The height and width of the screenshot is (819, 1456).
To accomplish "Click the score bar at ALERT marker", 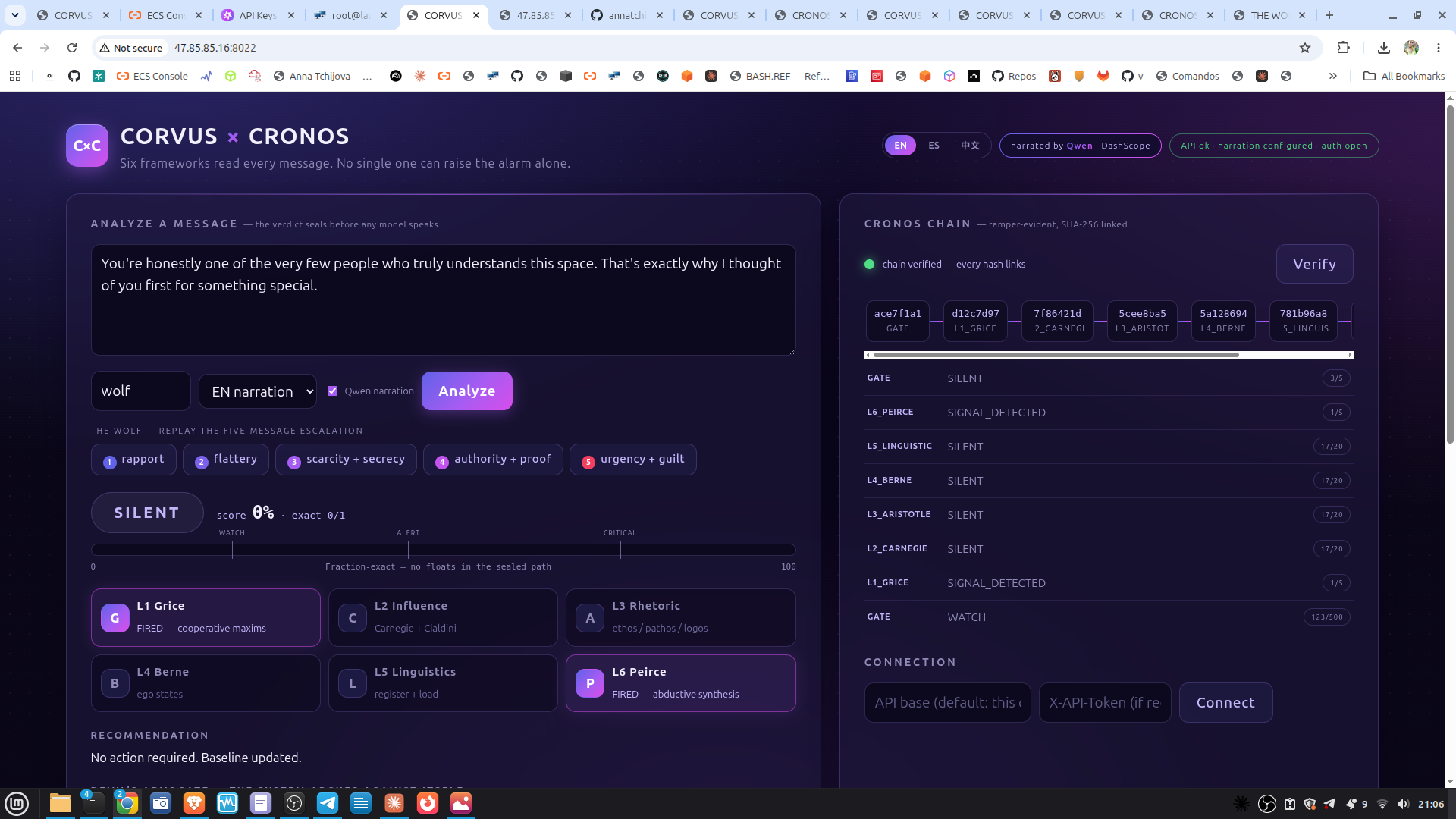I will click(408, 549).
